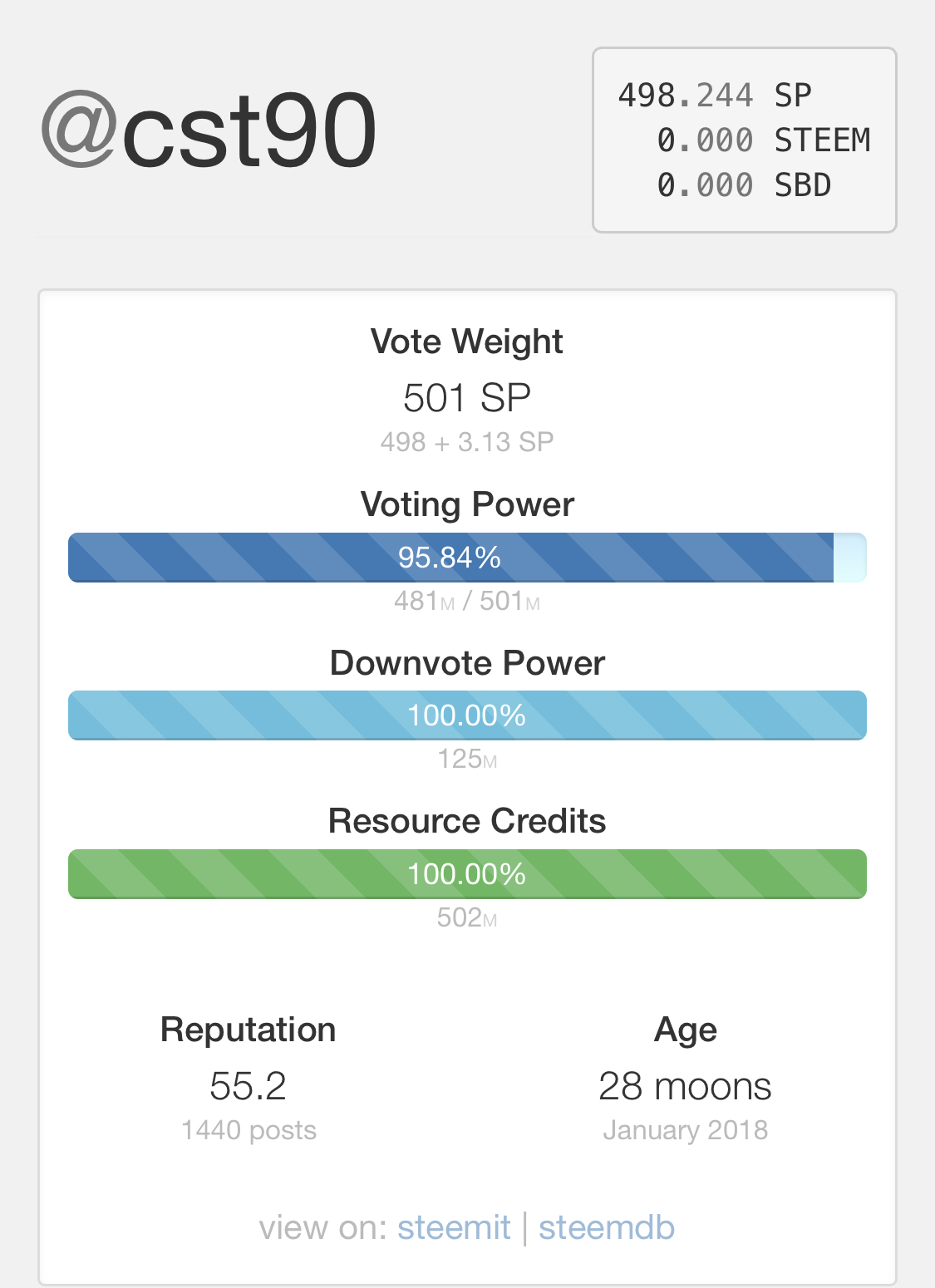
Task: Click the 55.2 reputation score
Action: tap(248, 1086)
